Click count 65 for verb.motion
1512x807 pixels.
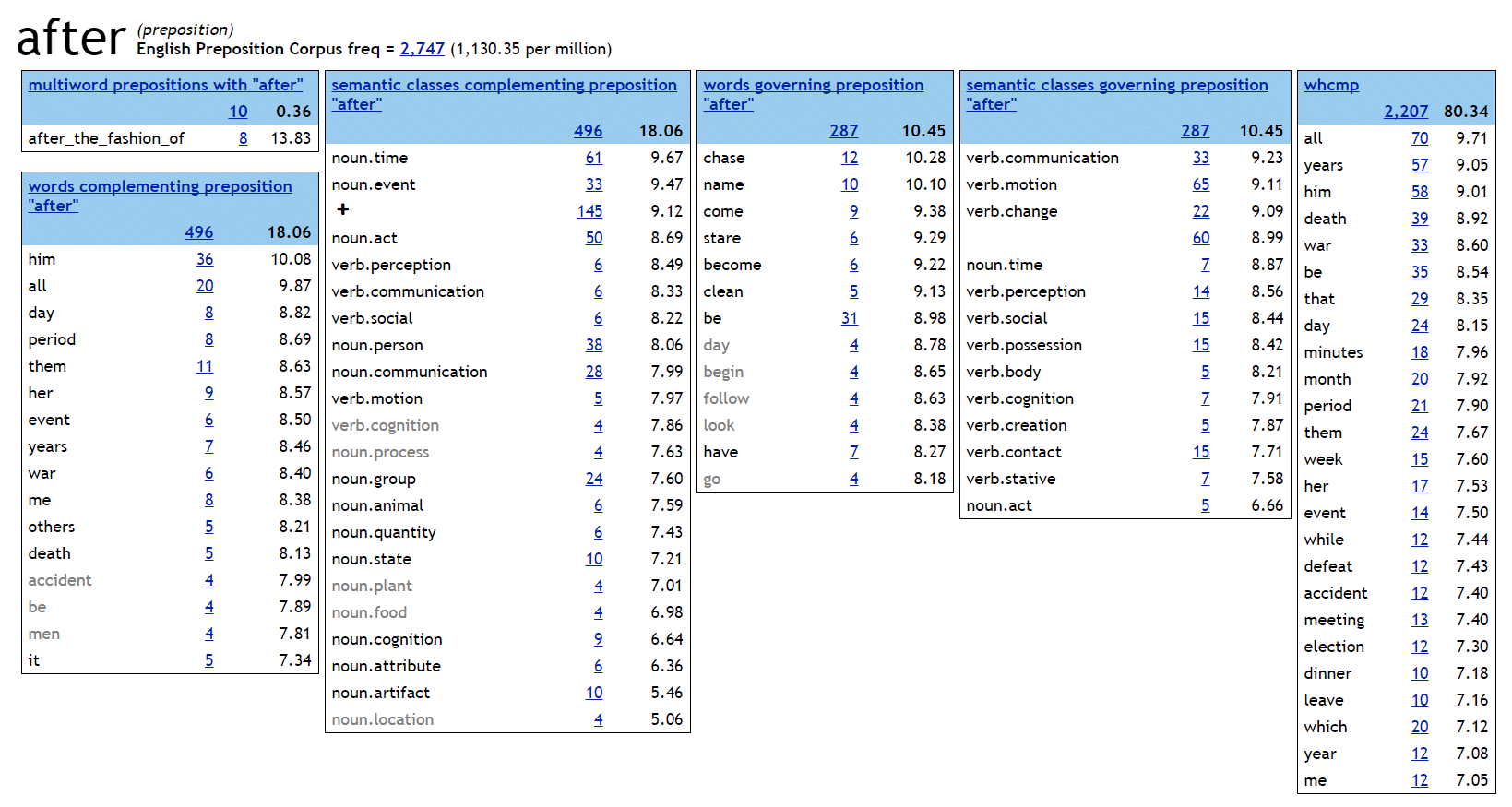click(1200, 184)
